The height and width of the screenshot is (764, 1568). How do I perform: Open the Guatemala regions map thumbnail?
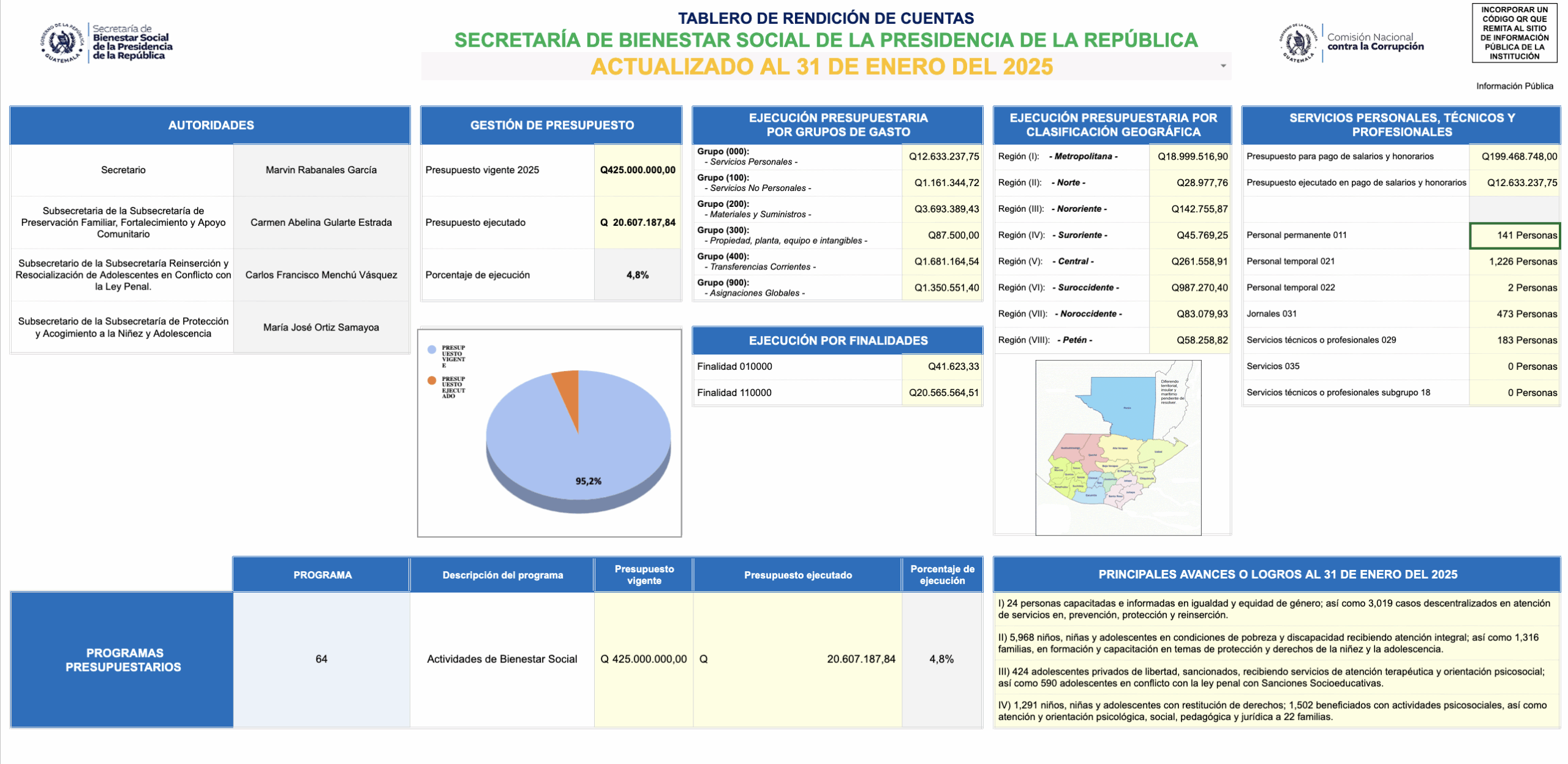[1118, 448]
